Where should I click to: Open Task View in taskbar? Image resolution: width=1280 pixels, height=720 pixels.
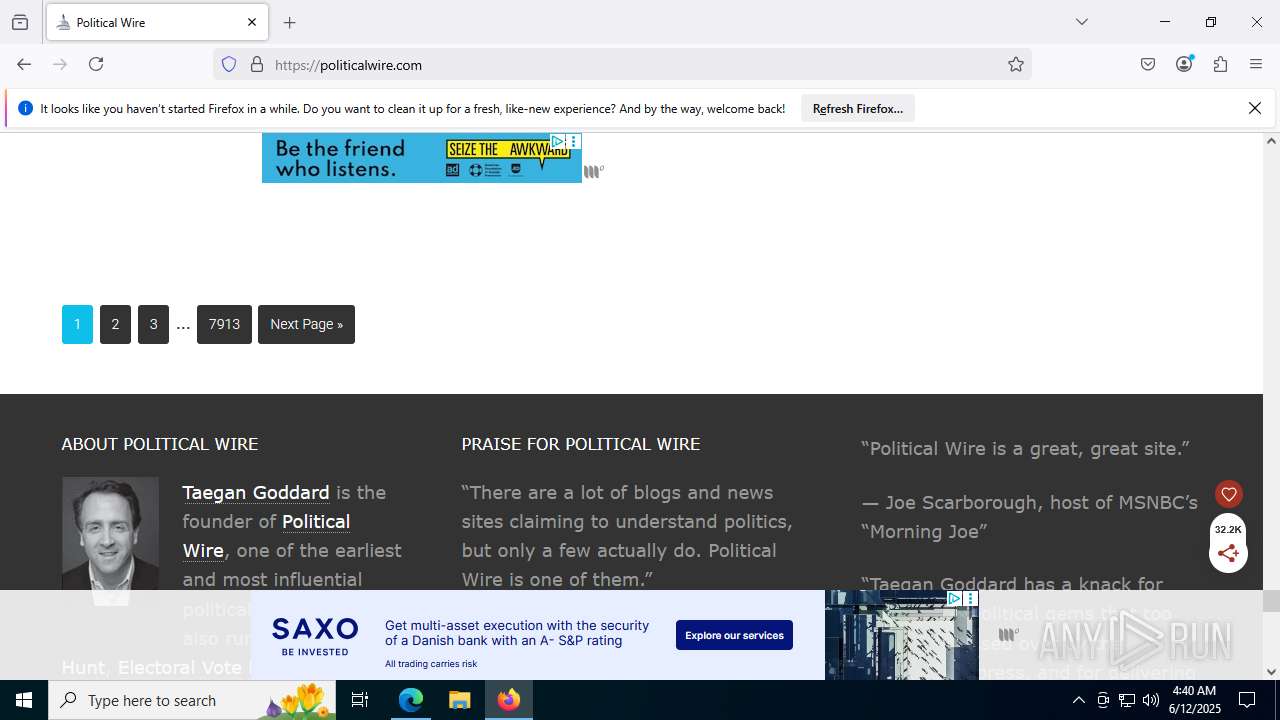pos(361,700)
